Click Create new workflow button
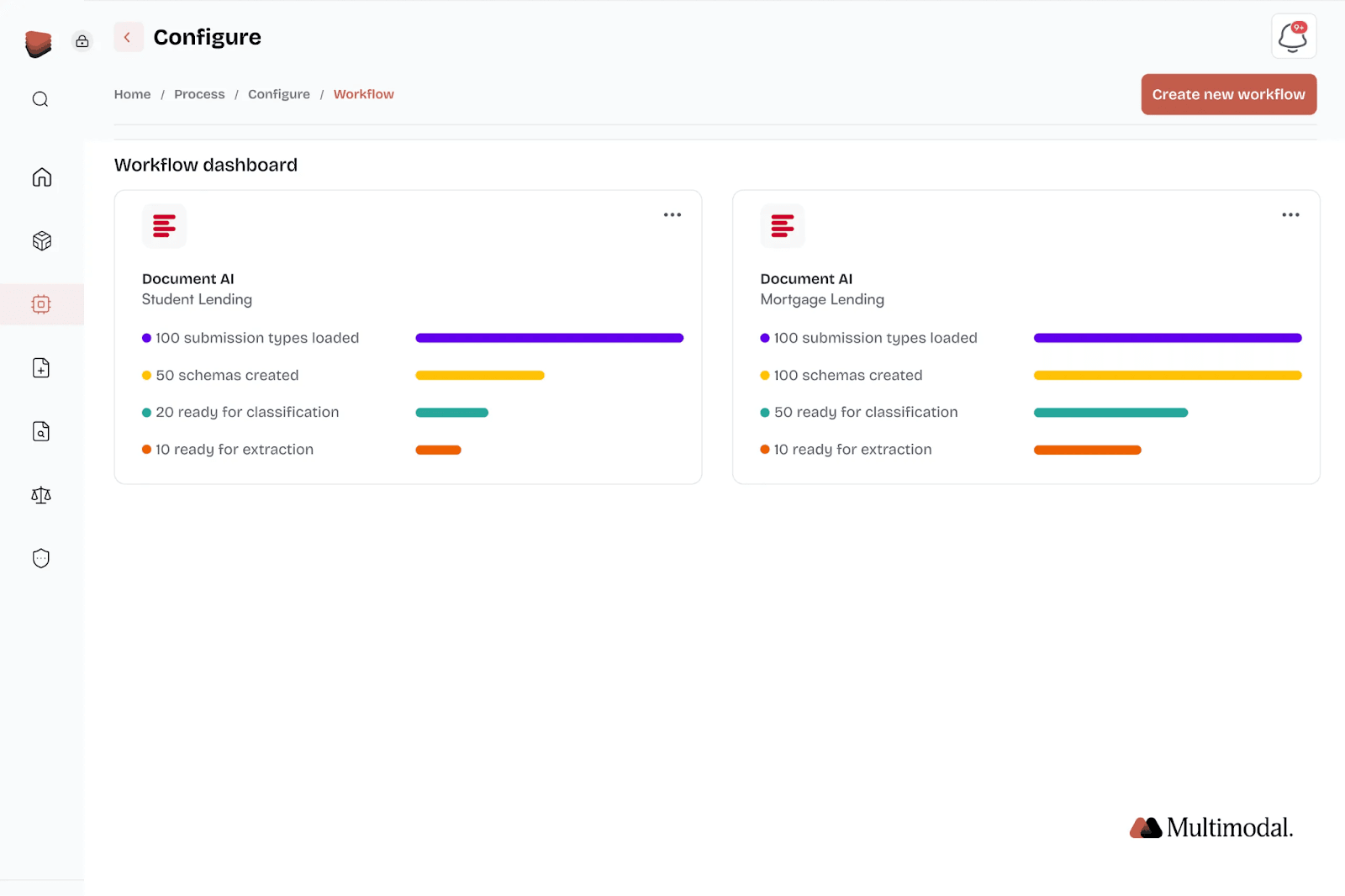 pos(1228,94)
